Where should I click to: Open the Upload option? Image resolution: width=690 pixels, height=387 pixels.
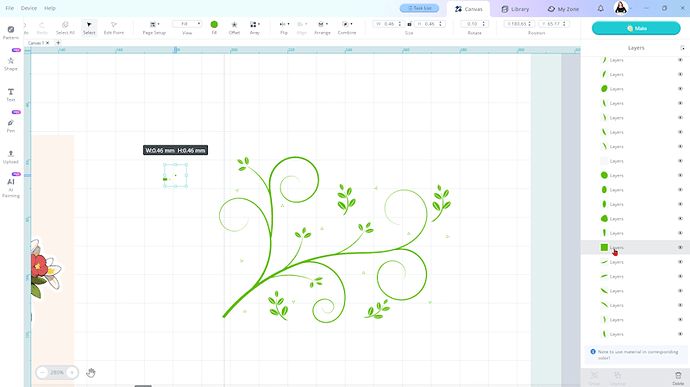[11, 157]
